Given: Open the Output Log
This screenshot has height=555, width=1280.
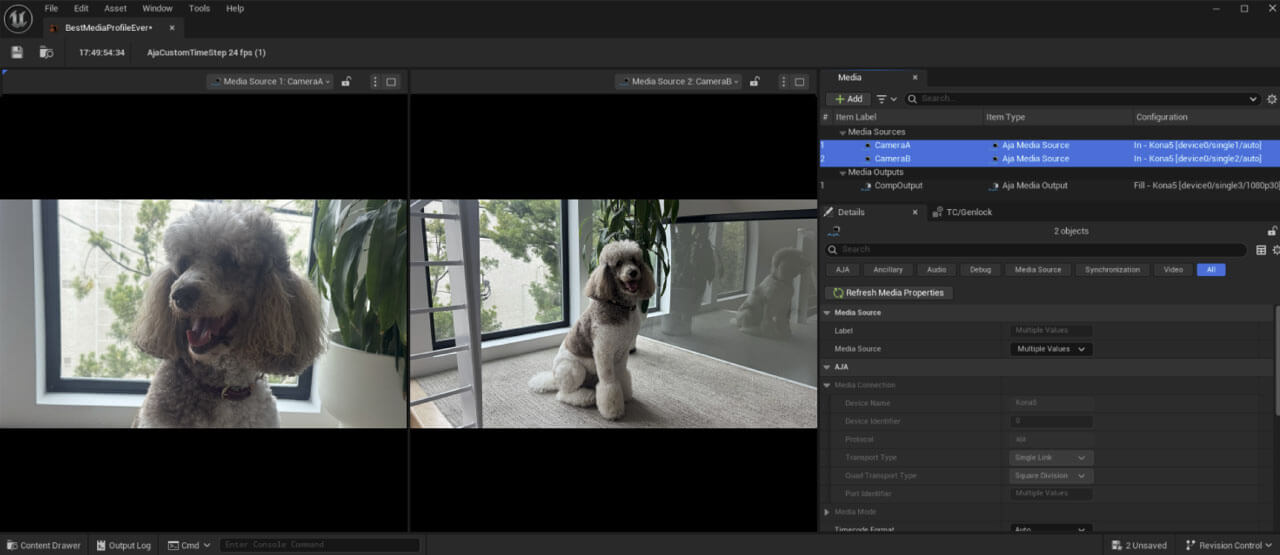Looking at the screenshot, I should coord(123,545).
